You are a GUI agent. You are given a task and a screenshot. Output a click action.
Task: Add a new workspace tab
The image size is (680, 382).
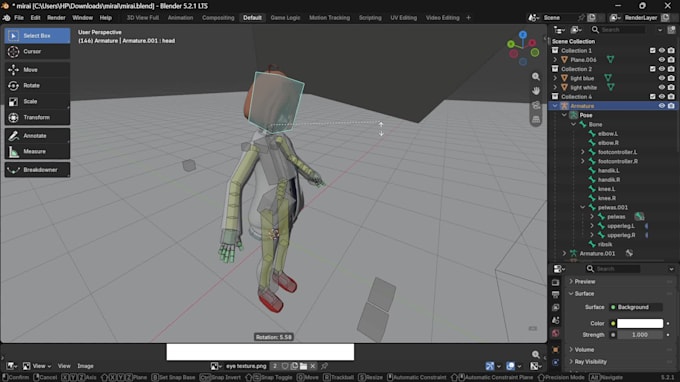(468, 18)
